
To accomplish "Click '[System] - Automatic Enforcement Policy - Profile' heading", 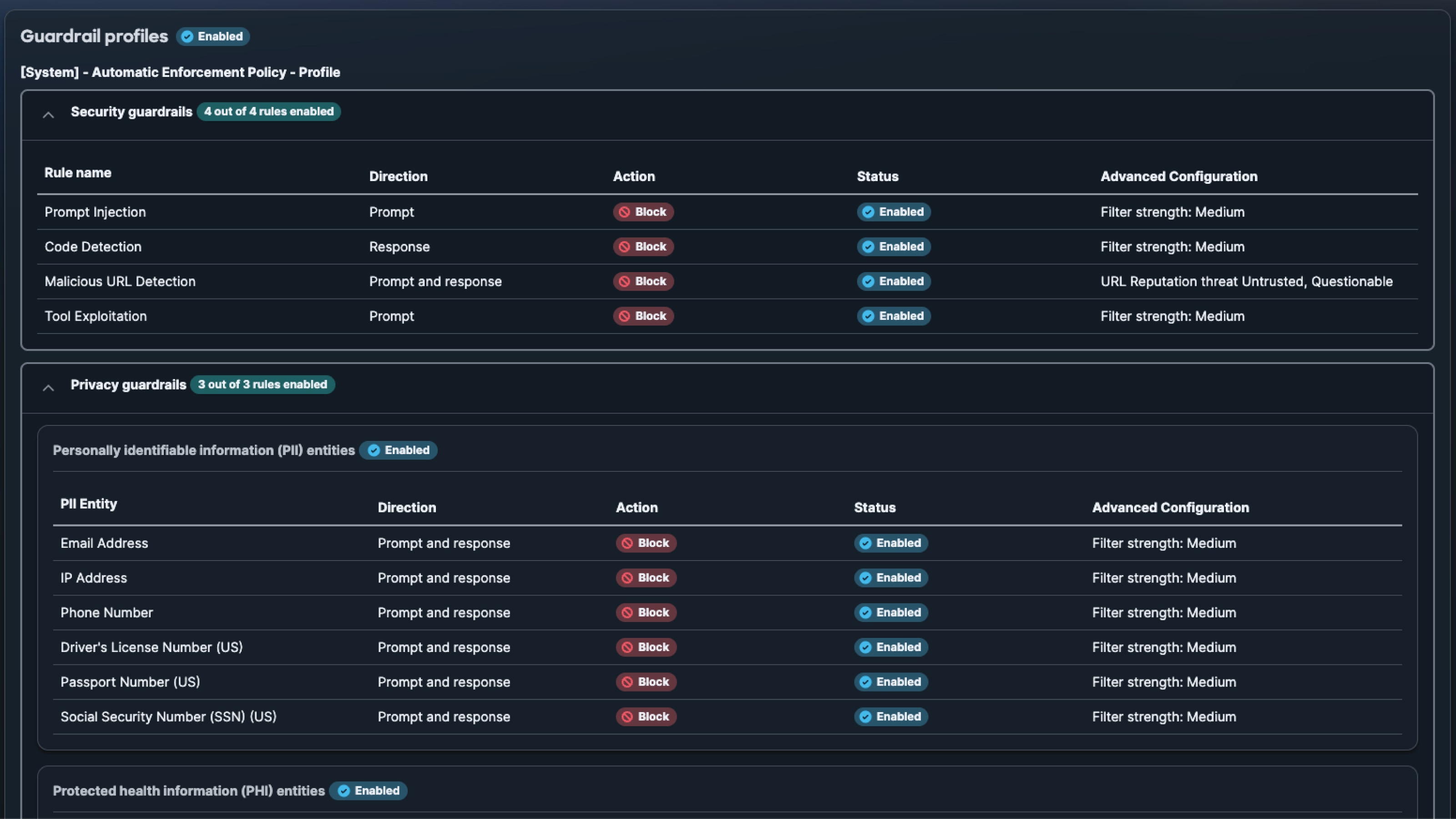I will [x=180, y=72].
